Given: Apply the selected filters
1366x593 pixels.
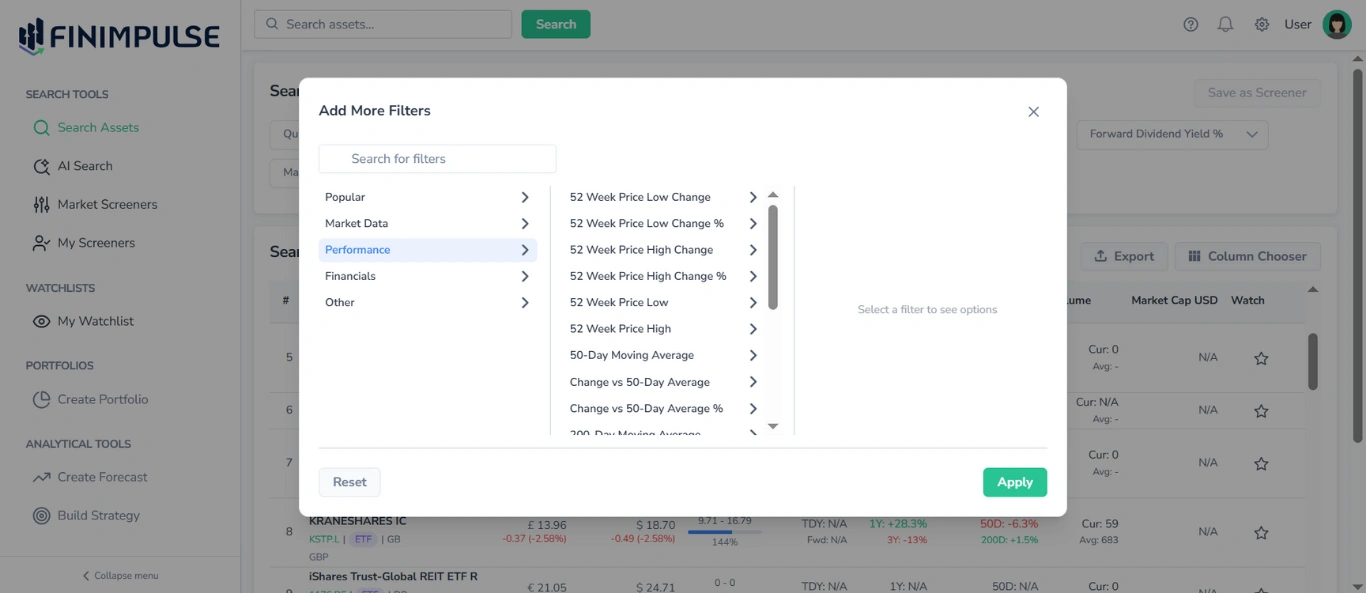Looking at the screenshot, I should click(1015, 482).
